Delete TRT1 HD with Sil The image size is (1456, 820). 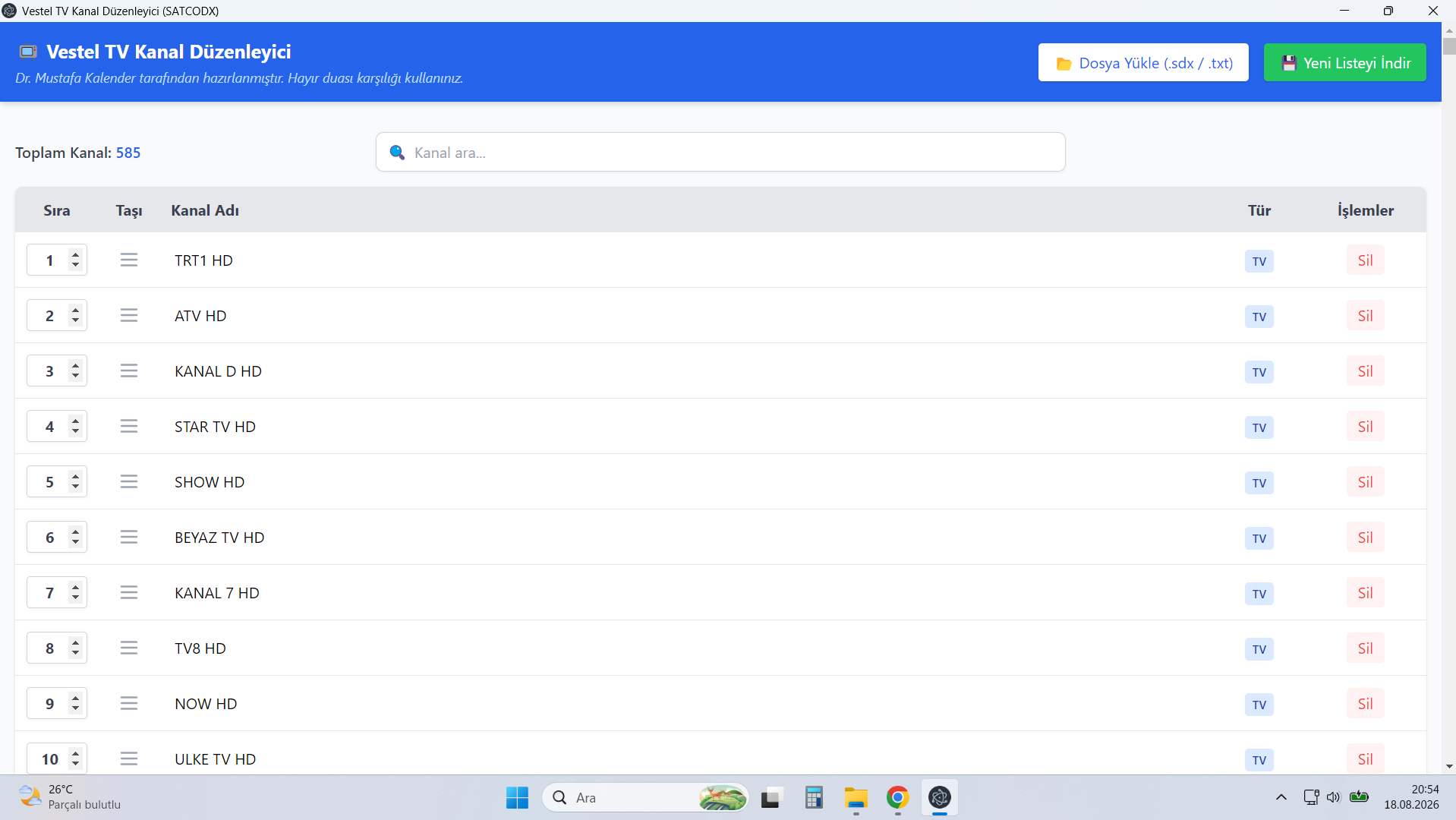pos(1366,260)
